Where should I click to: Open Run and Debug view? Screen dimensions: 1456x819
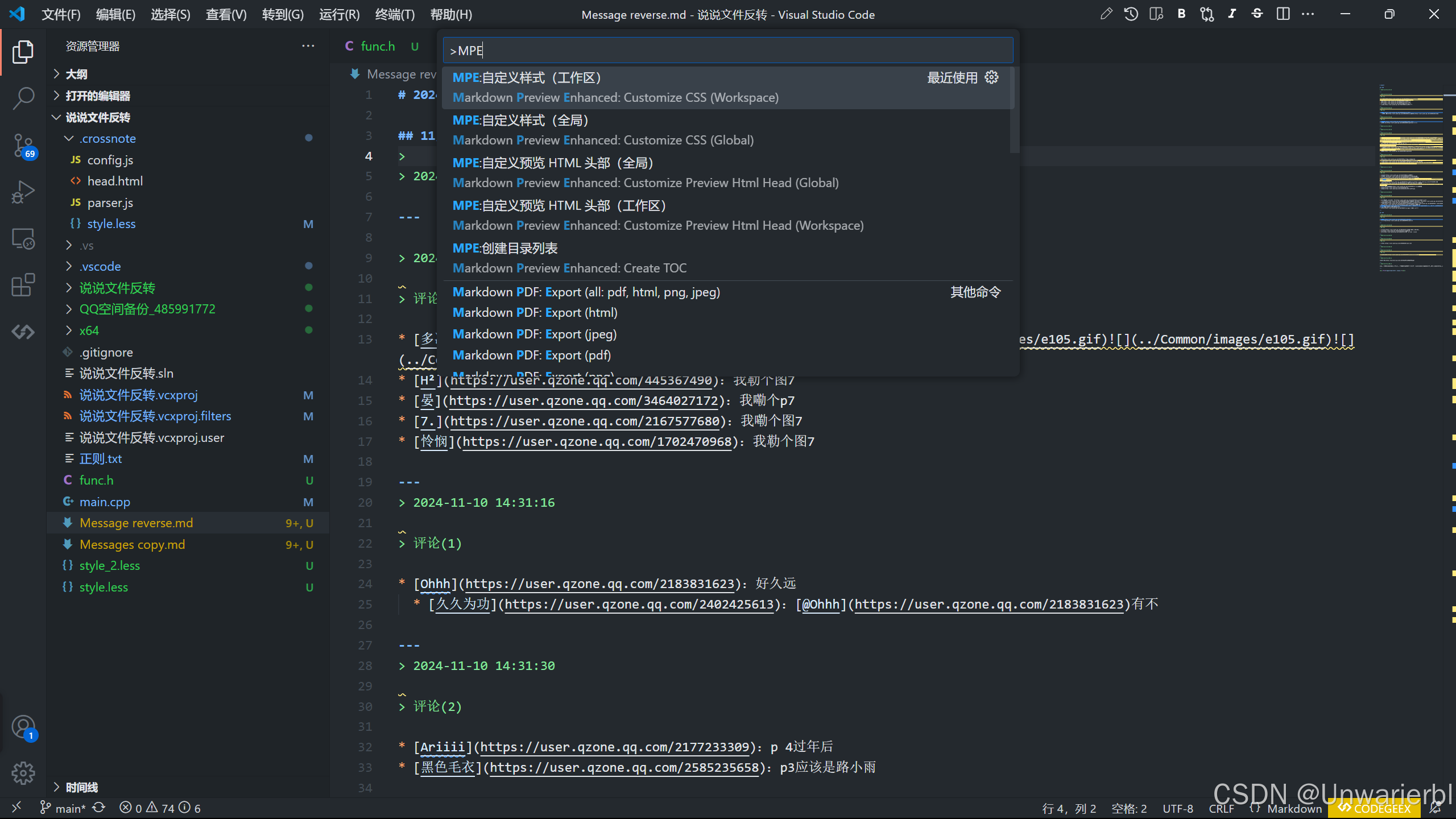pyautogui.click(x=23, y=192)
